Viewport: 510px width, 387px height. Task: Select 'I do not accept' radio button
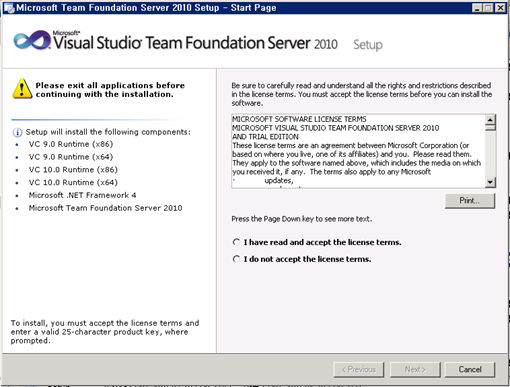pyautogui.click(x=236, y=259)
